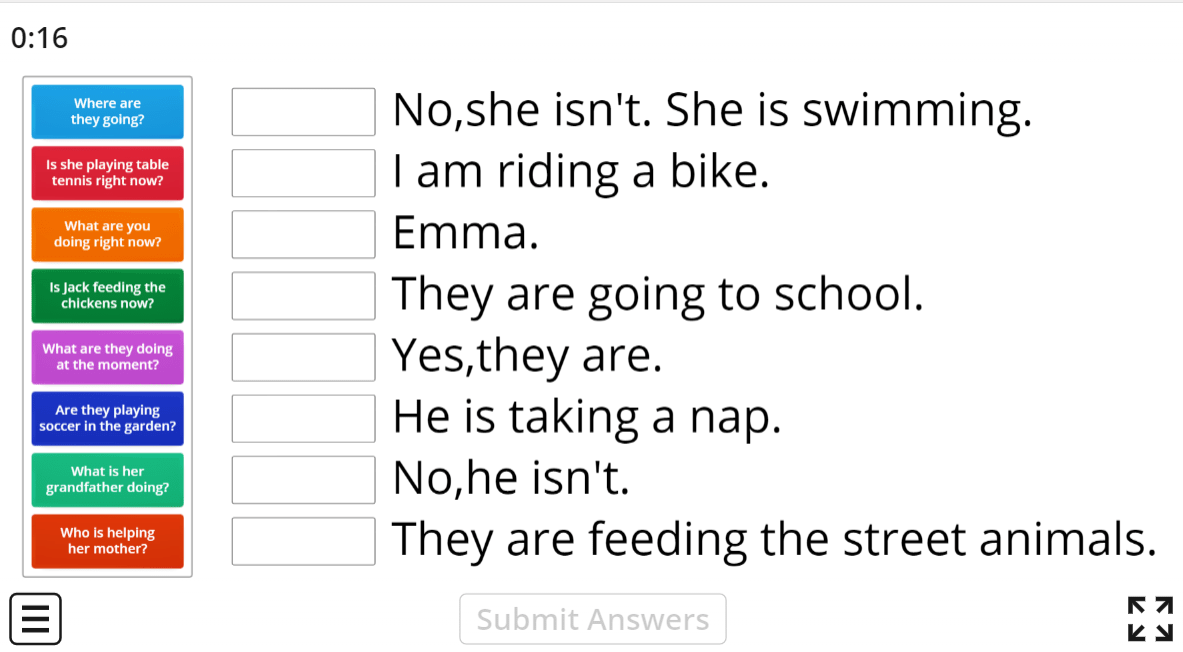The width and height of the screenshot is (1183, 652).
Task: Select the box beside 'Yes,they are.'
Action: (x=302, y=357)
